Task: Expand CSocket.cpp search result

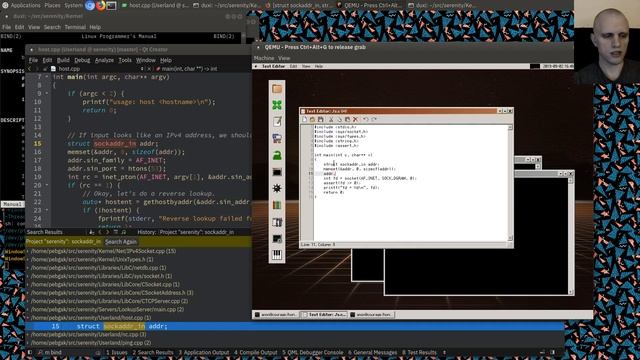Action: (x=28, y=284)
